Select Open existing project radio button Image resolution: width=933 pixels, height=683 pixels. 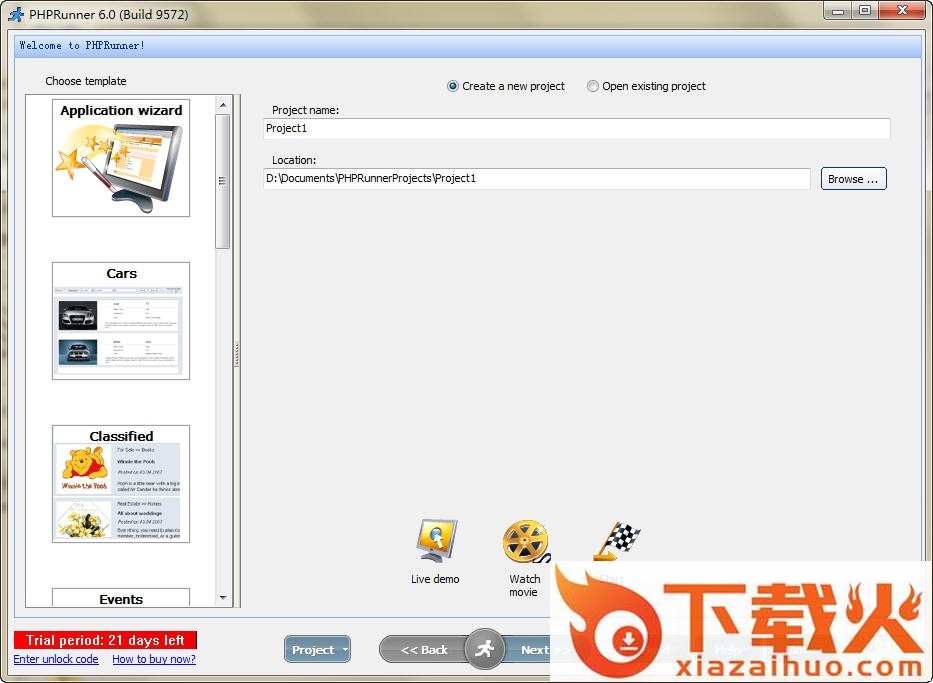coord(593,86)
